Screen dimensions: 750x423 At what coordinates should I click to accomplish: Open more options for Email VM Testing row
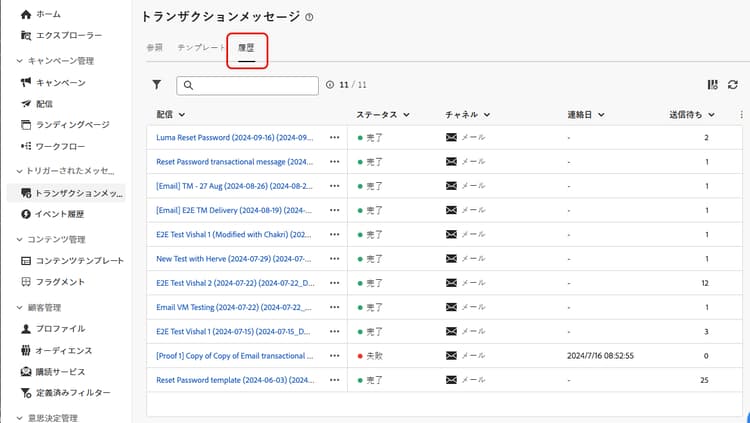pos(334,307)
